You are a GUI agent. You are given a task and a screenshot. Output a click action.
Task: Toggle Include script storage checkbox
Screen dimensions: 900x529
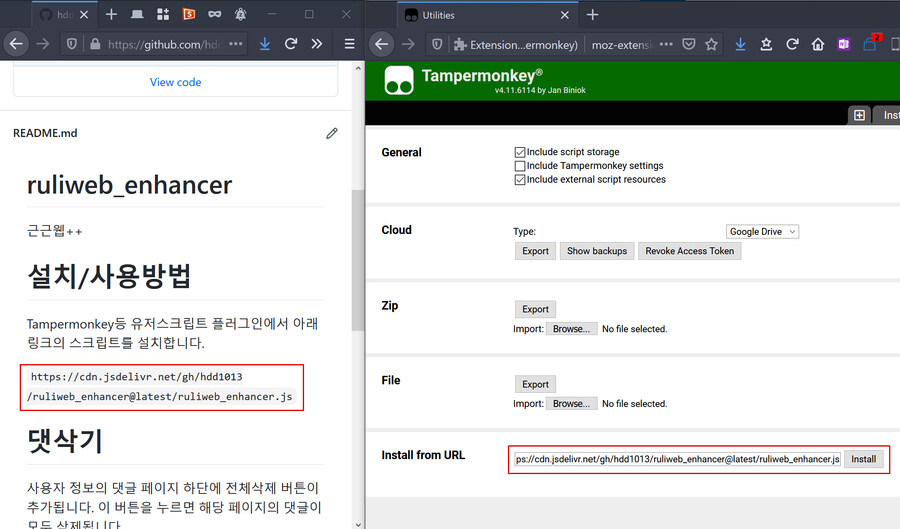coord(520,152)
